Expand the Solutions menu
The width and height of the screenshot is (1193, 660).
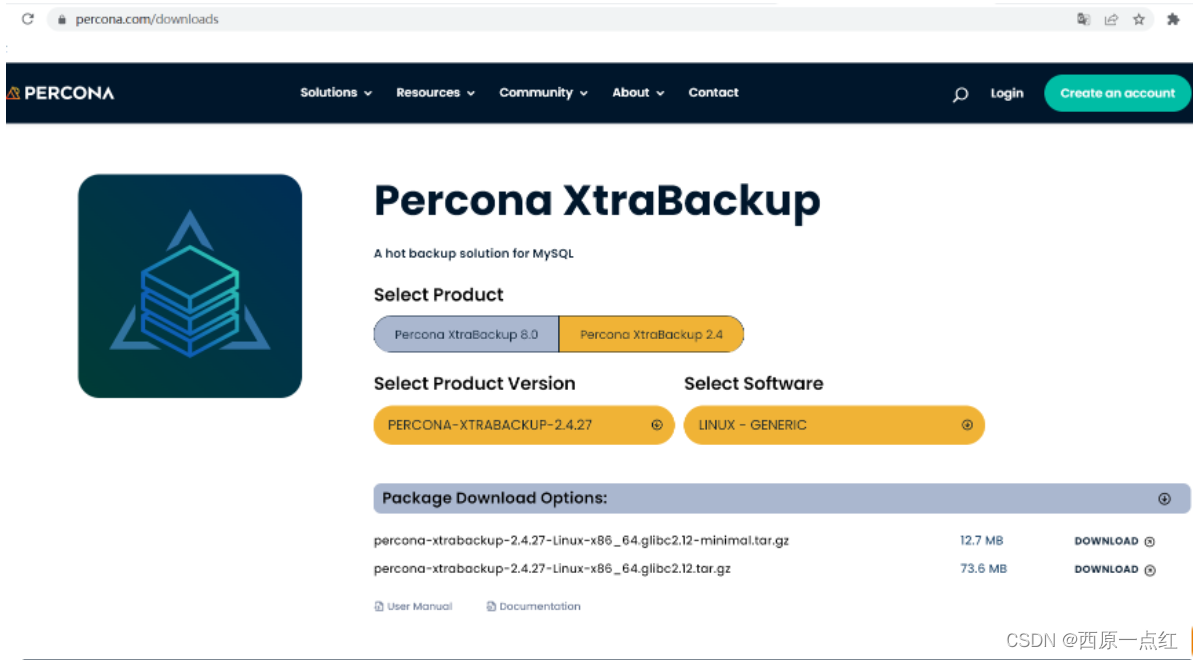(336, 93)
